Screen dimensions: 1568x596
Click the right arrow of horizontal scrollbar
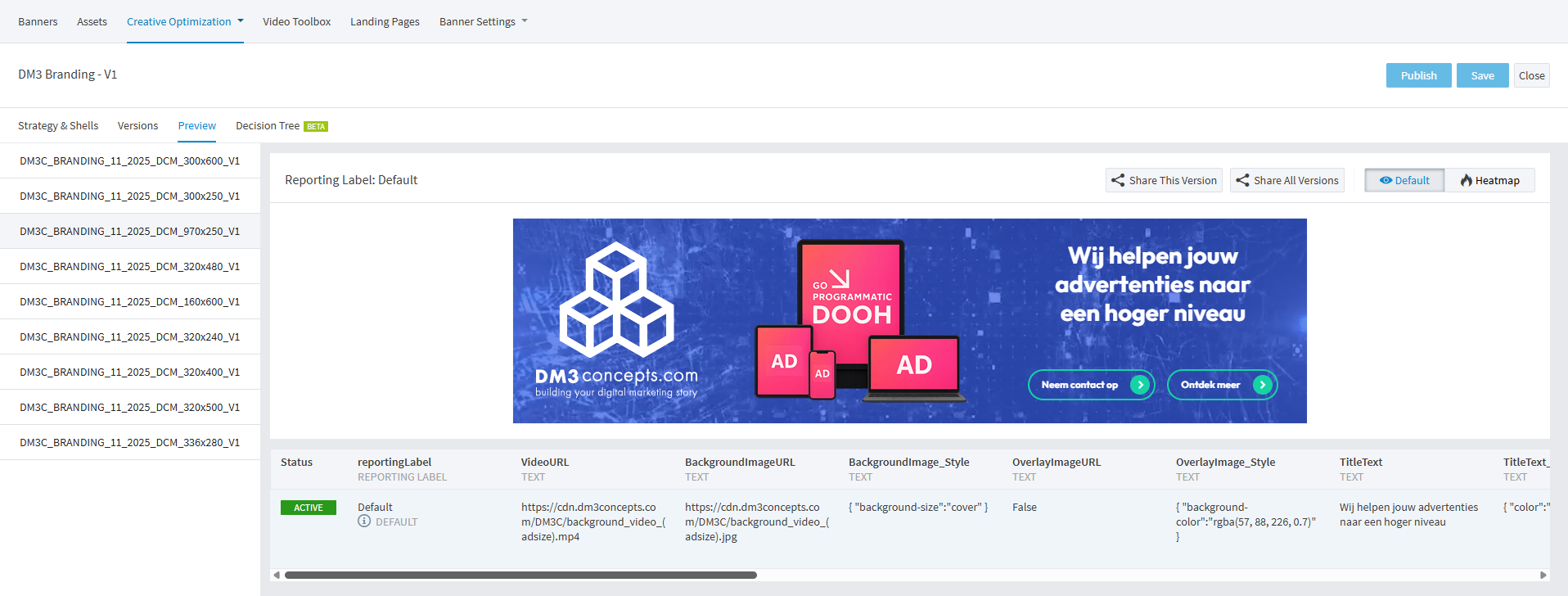tap(1543, 575)
